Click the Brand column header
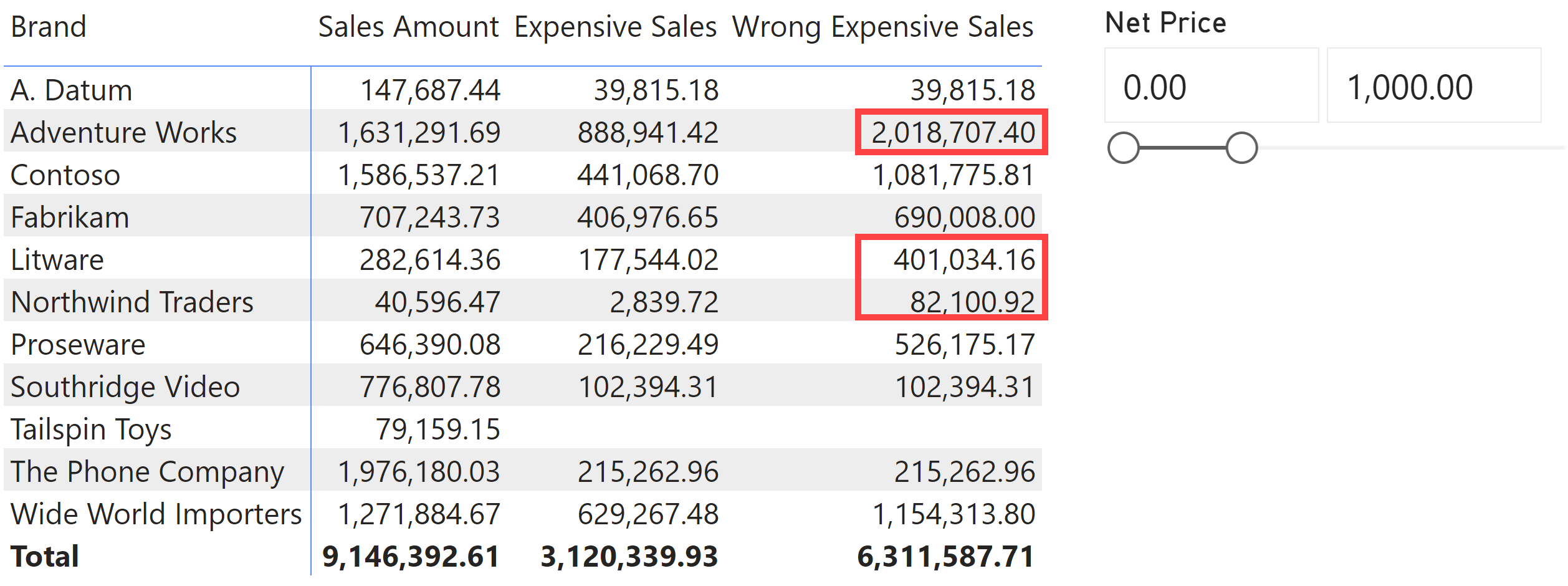This screenshot has height=586, width=1568. (x=49, y=27)
